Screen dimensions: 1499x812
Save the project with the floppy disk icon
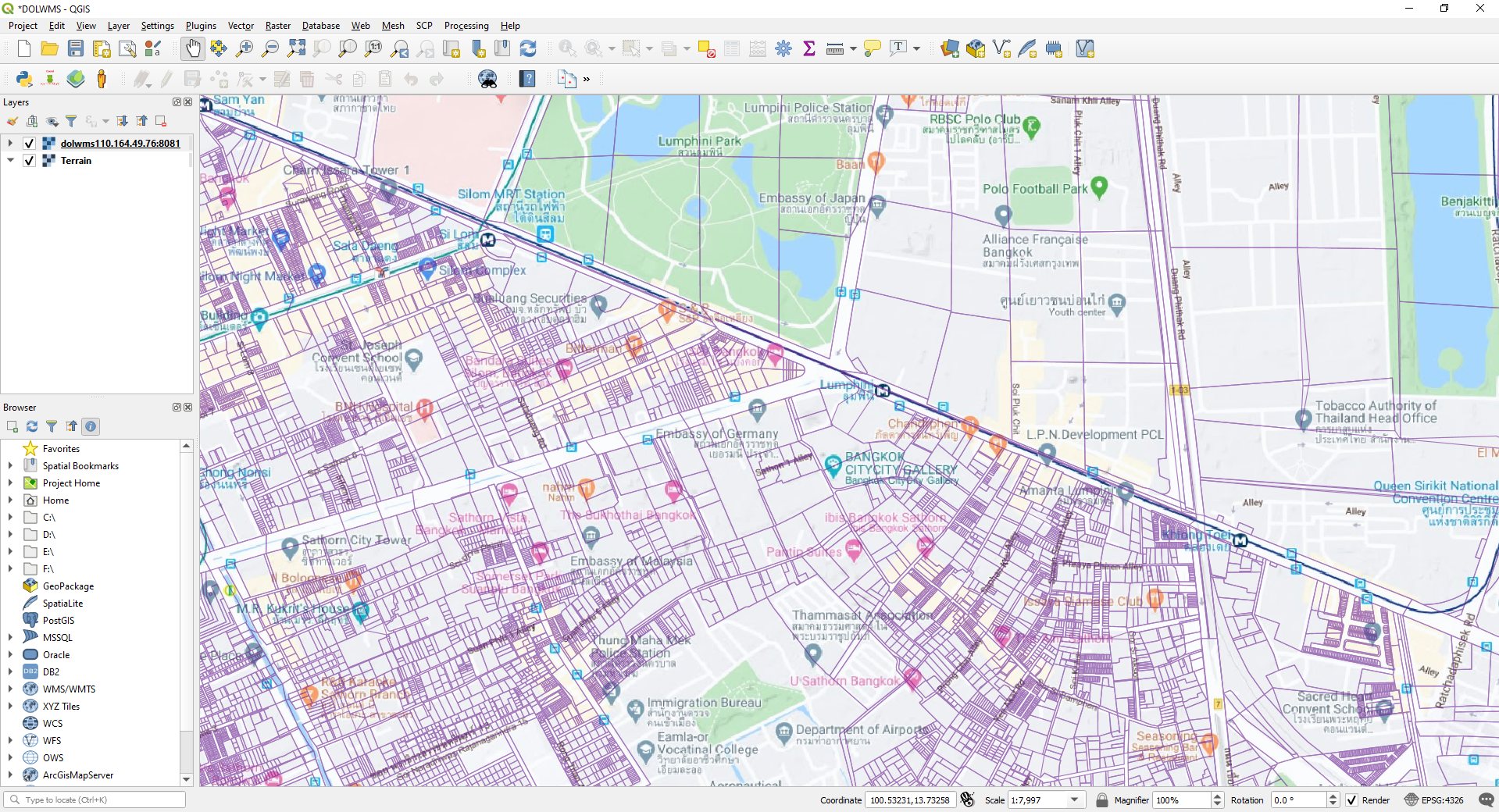76,49
